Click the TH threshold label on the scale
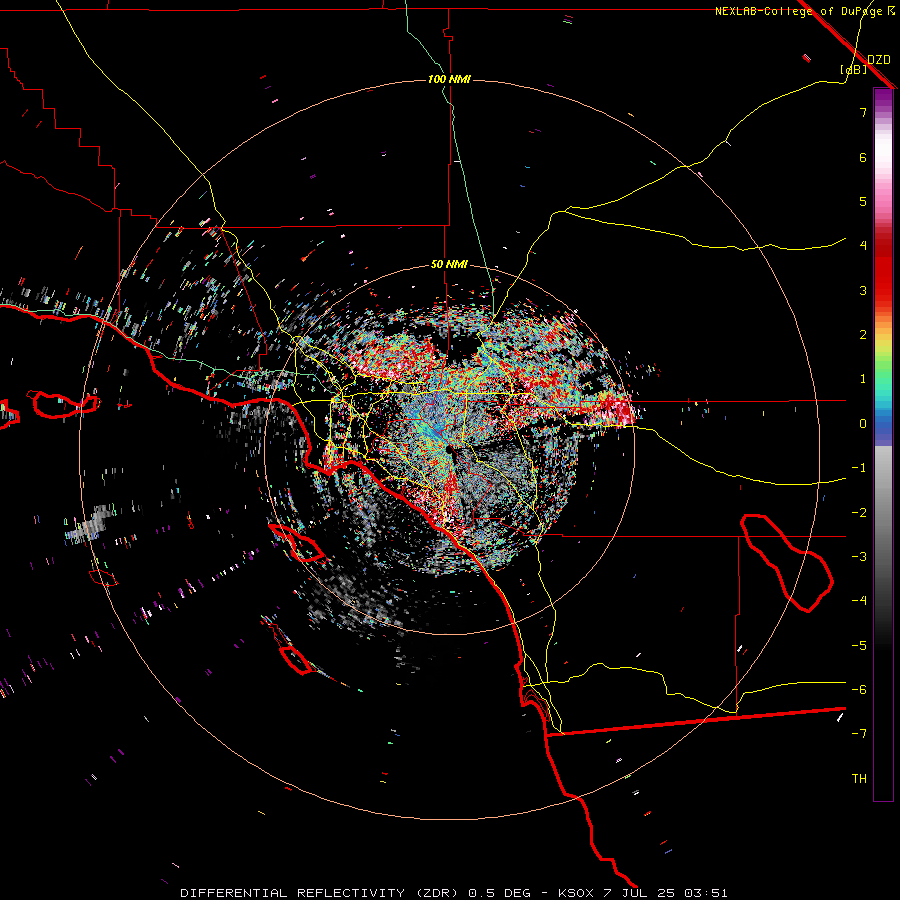Screen dimensions: 900x900 859,779
